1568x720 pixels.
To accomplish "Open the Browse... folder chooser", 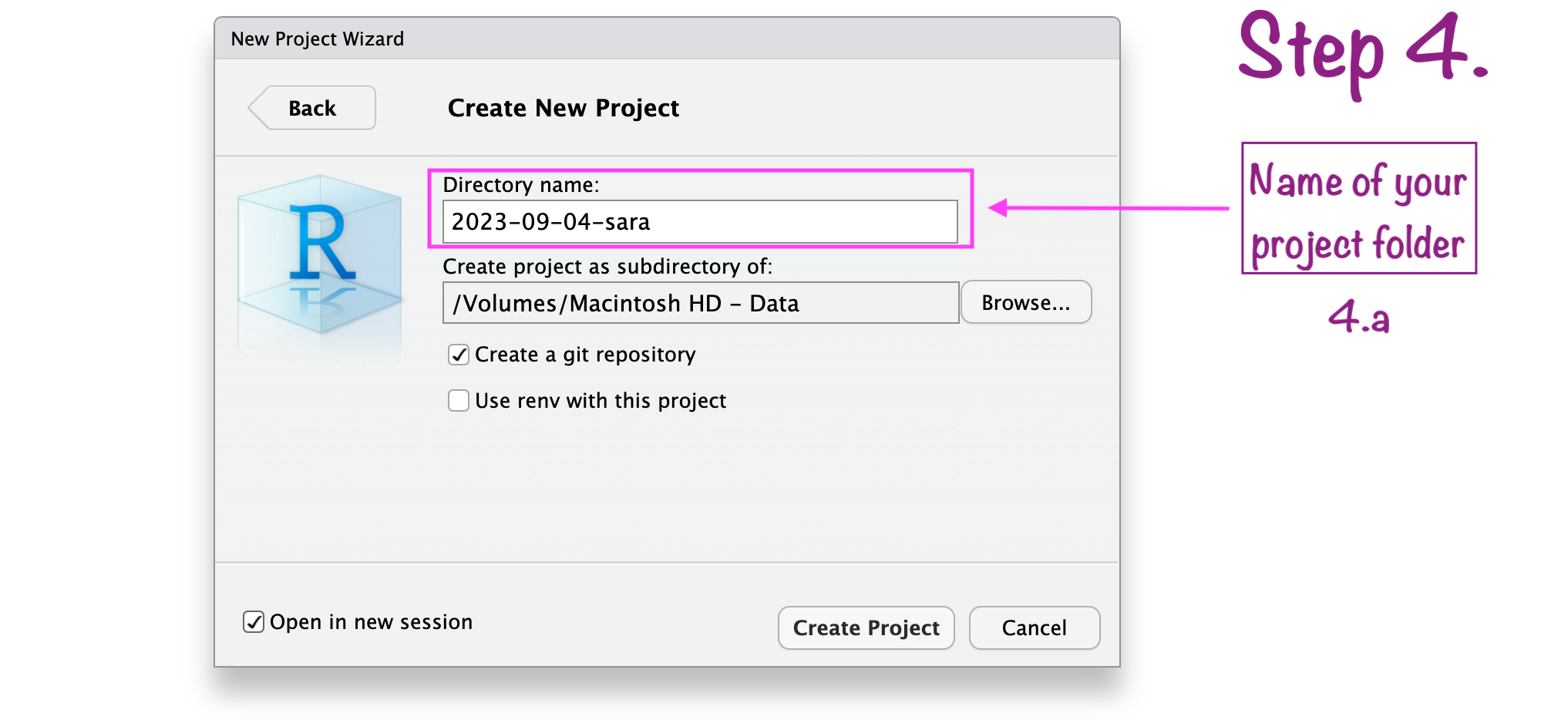I will (1025, 303).
